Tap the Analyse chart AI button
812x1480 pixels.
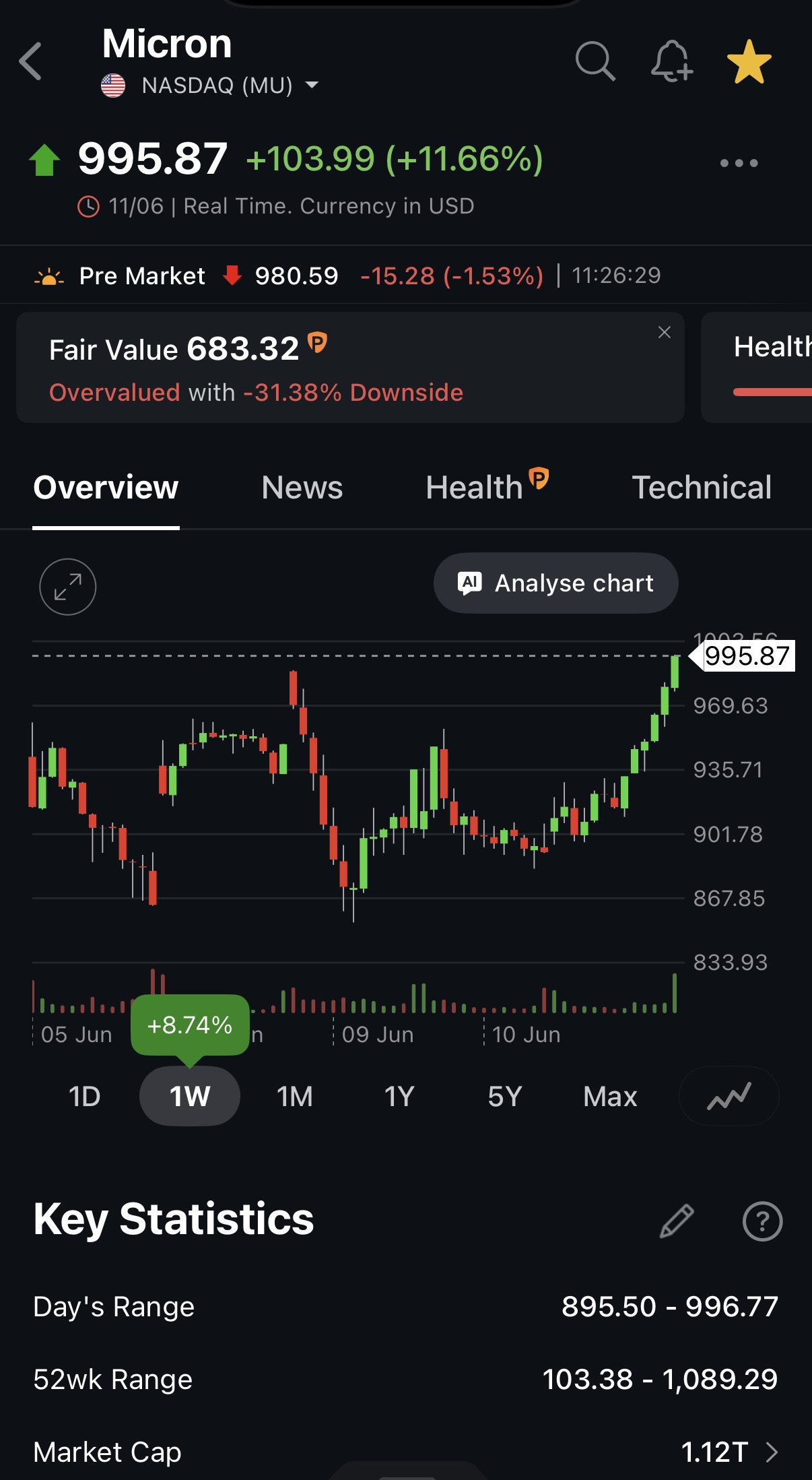click(556, 583)
